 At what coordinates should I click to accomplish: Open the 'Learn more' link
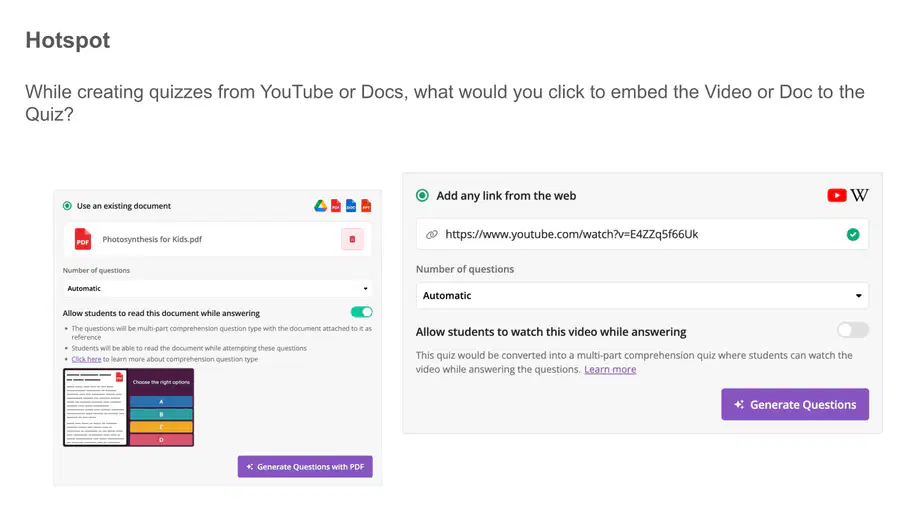coord(610,369)
